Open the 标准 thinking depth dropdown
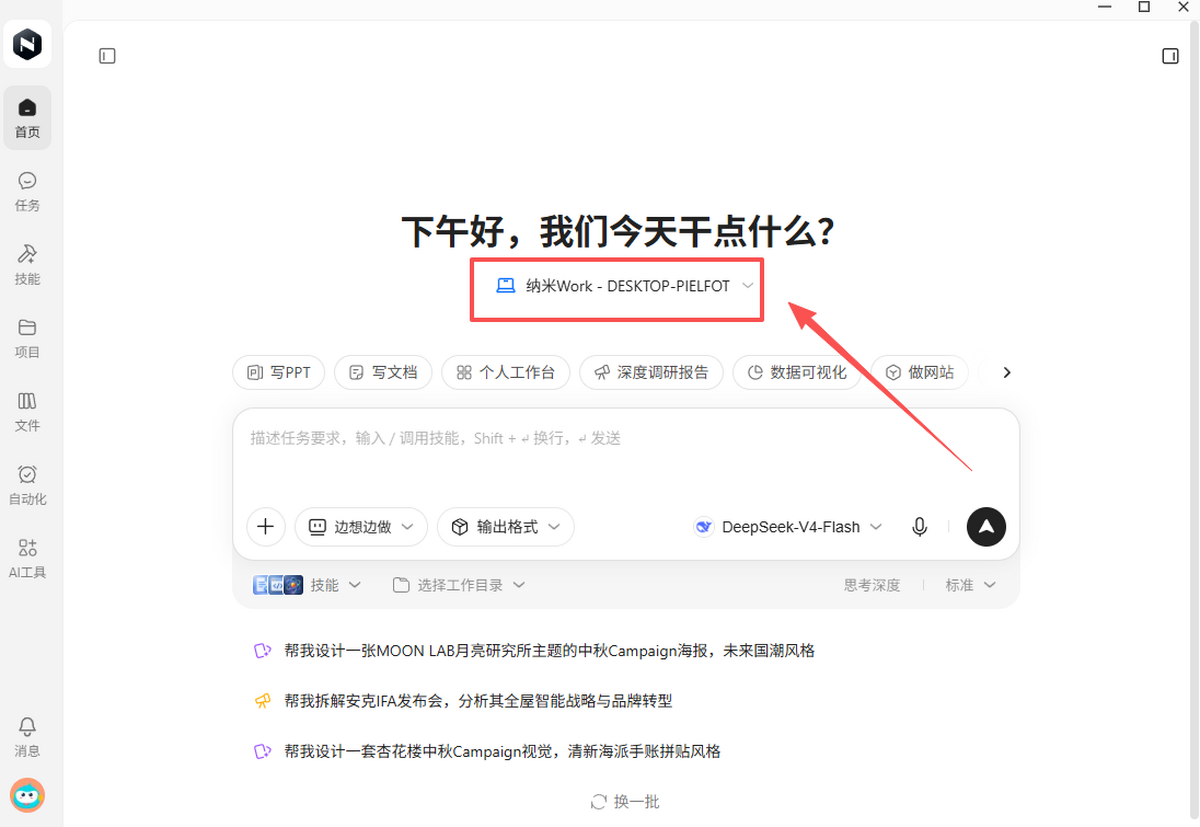 pyautogui.click(x=971, y=585)
